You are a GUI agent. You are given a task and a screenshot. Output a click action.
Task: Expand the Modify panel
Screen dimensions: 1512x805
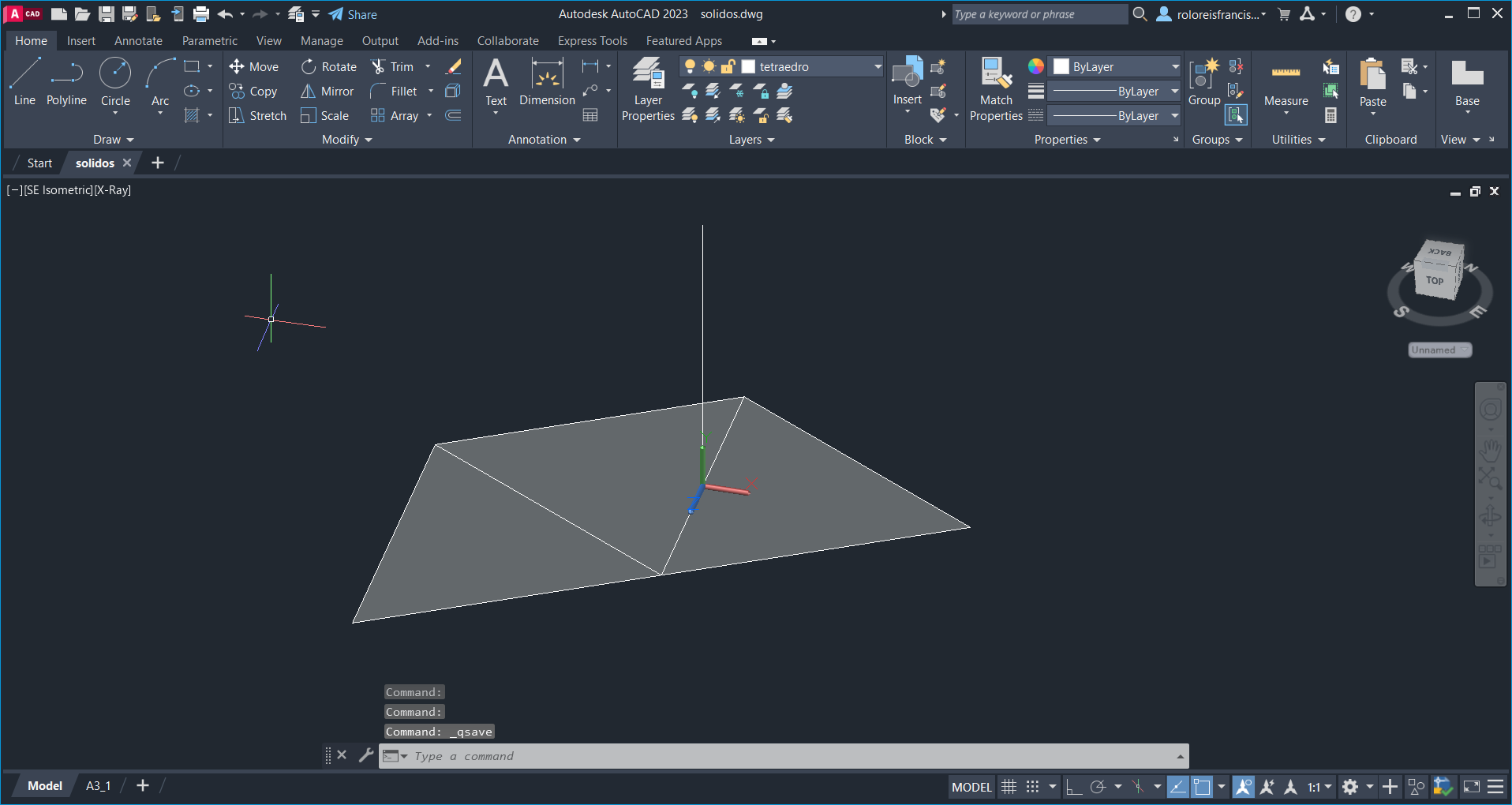346,140
